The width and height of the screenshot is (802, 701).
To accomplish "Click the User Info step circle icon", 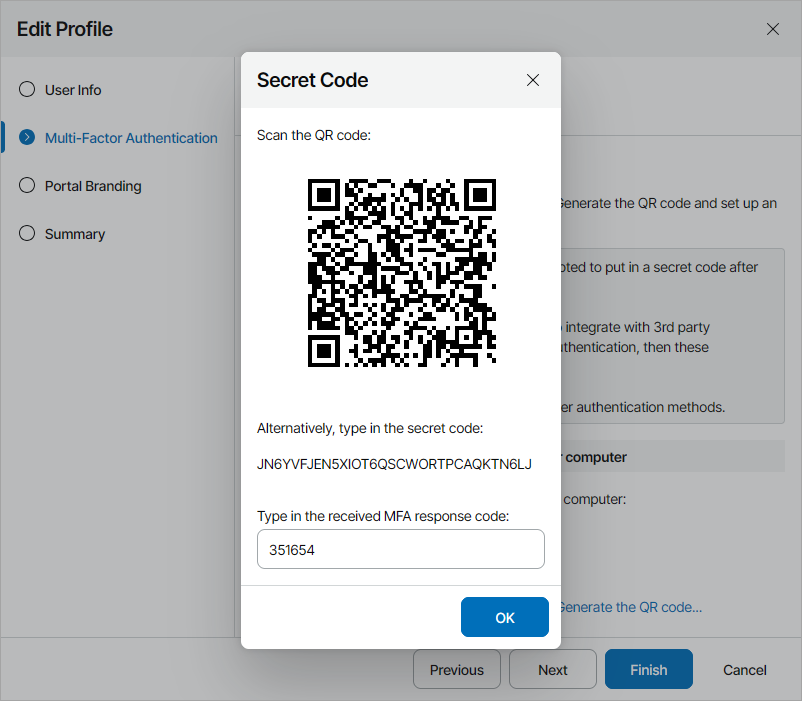I will (27, 89).
